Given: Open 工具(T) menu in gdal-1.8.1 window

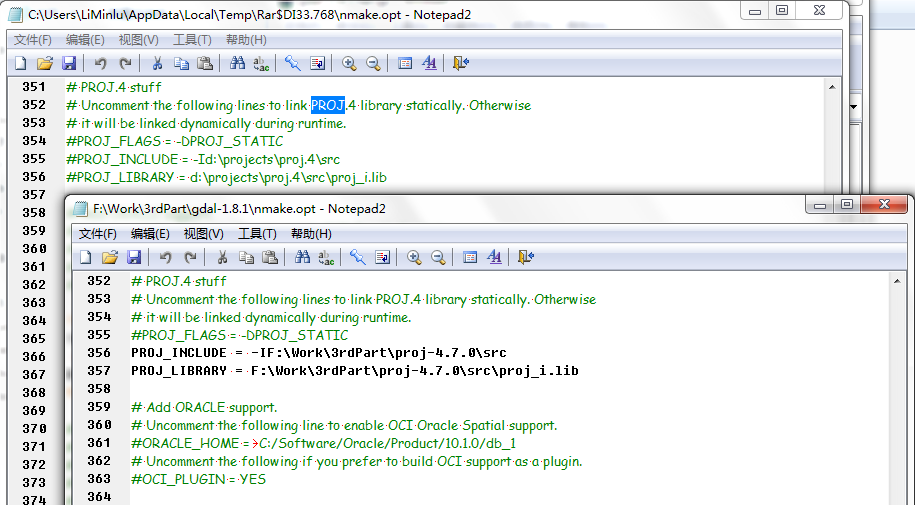Looking at the screenshot, I should point(257,234).
